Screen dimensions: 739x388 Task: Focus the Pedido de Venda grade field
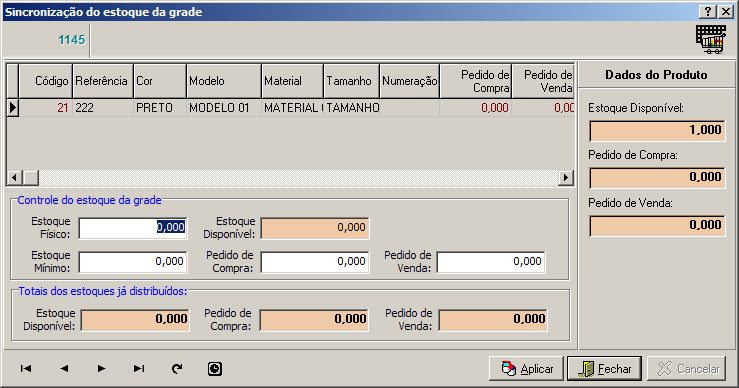491,262
